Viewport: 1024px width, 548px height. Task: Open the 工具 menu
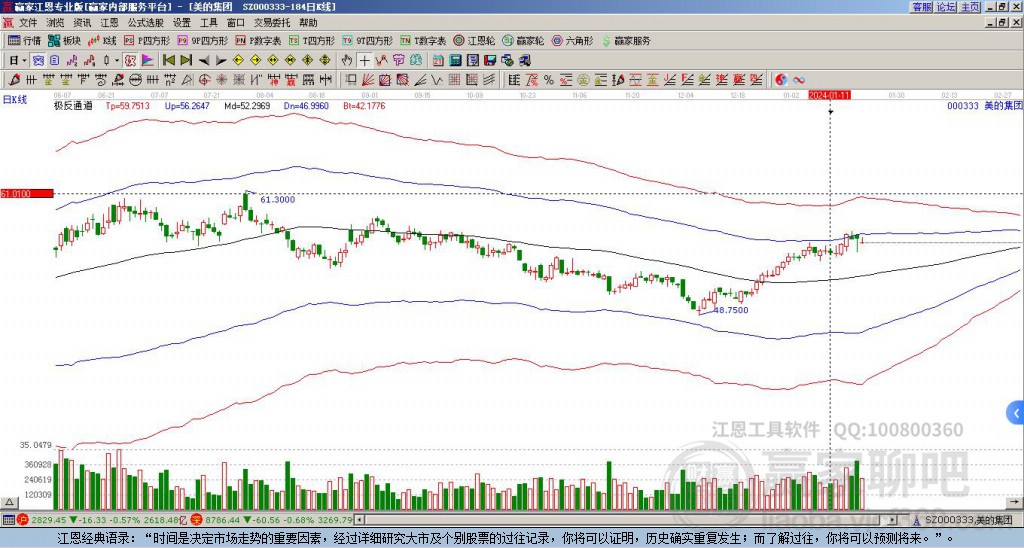pyautogui.click(x=208, y=23)
